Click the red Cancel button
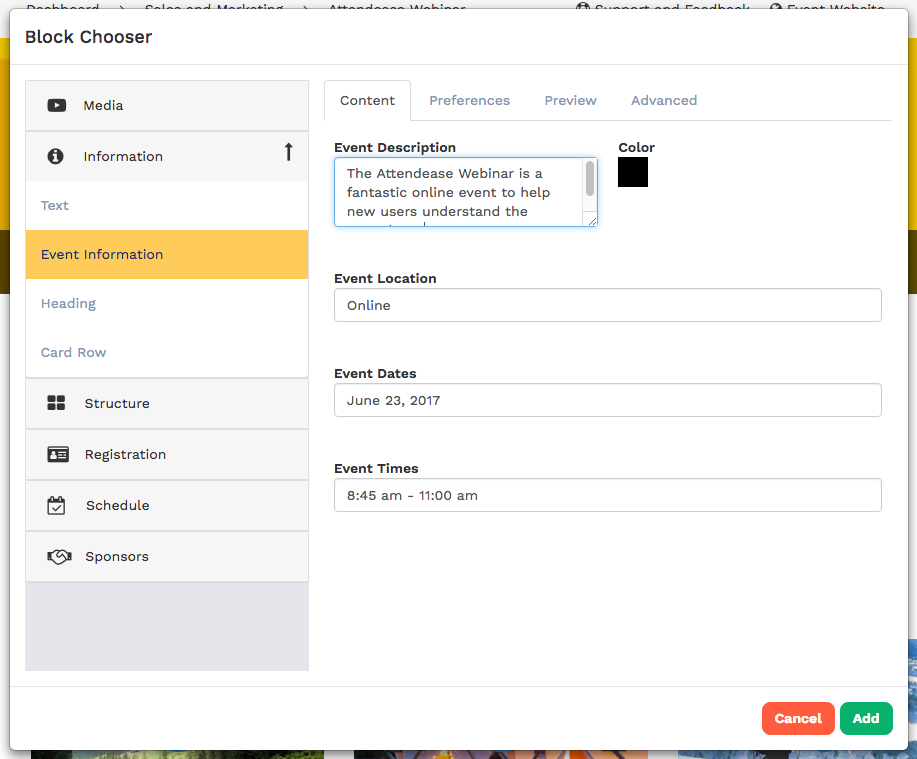 tap(798, 718)
